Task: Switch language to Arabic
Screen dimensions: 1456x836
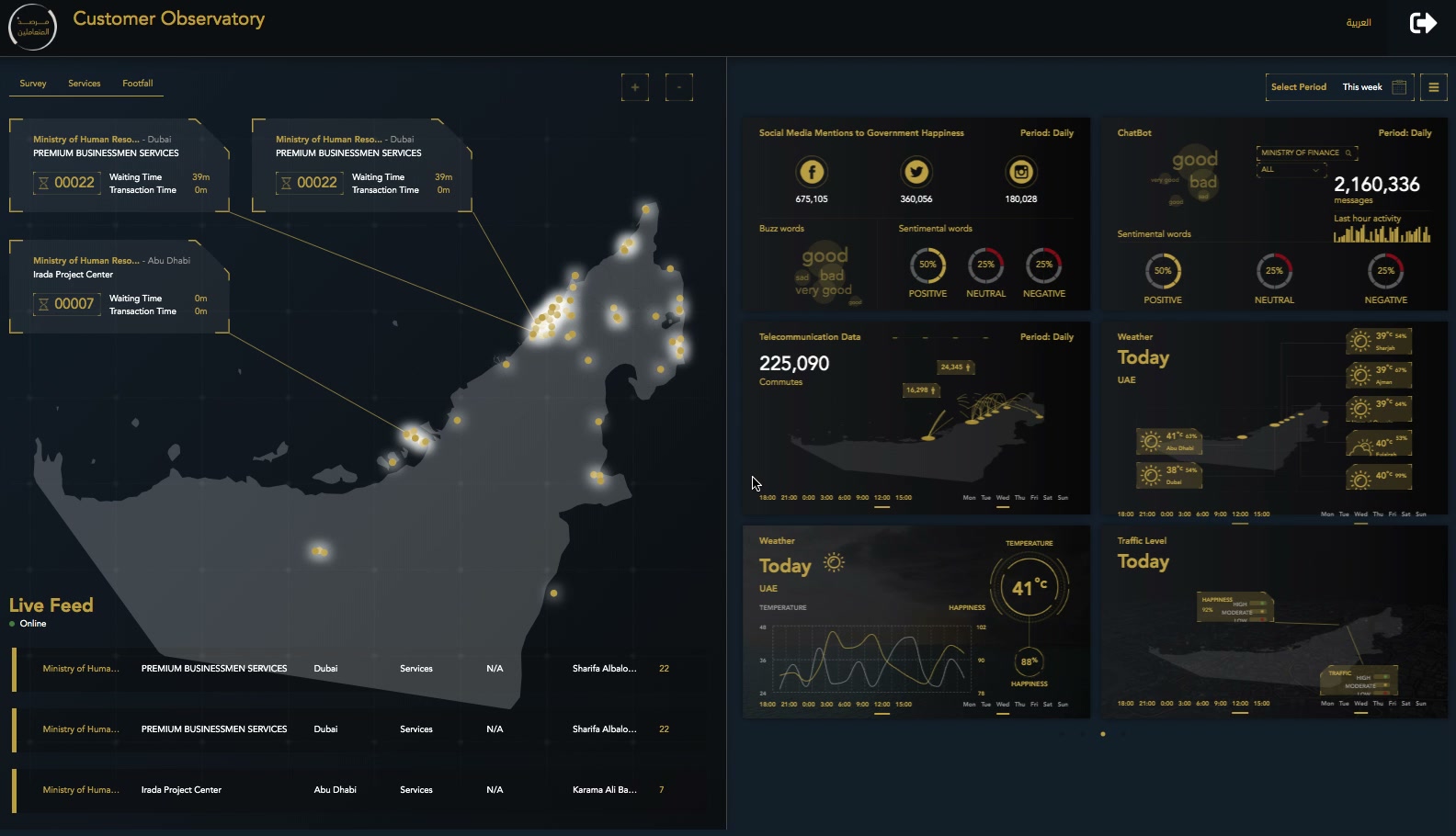Action: click(x=1358, y=23)
